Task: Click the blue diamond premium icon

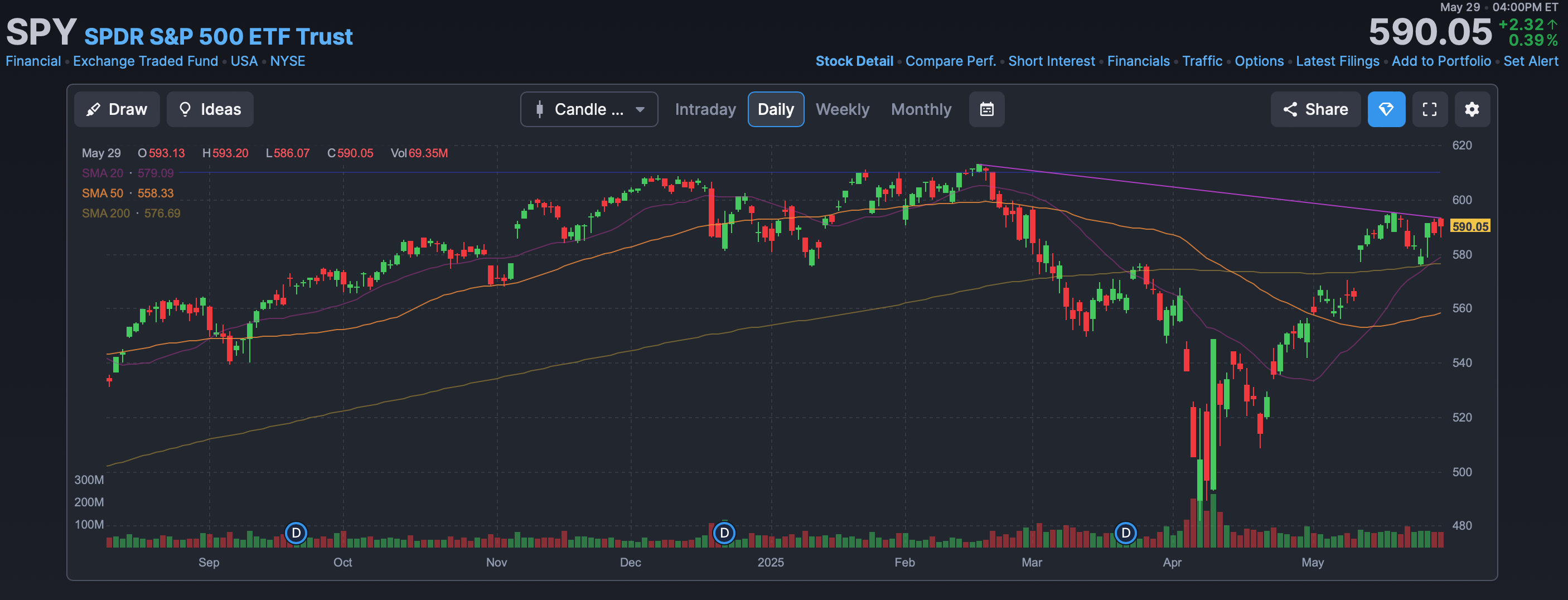Action: 1386,109
